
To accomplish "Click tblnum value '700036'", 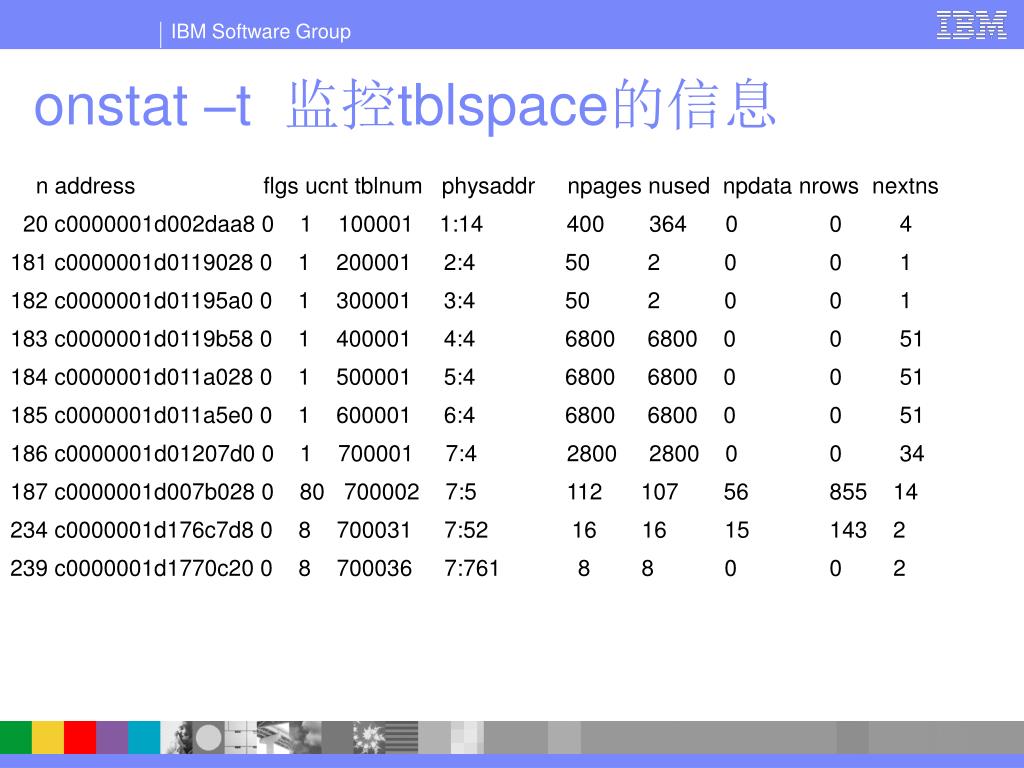I will coord(374,569).
